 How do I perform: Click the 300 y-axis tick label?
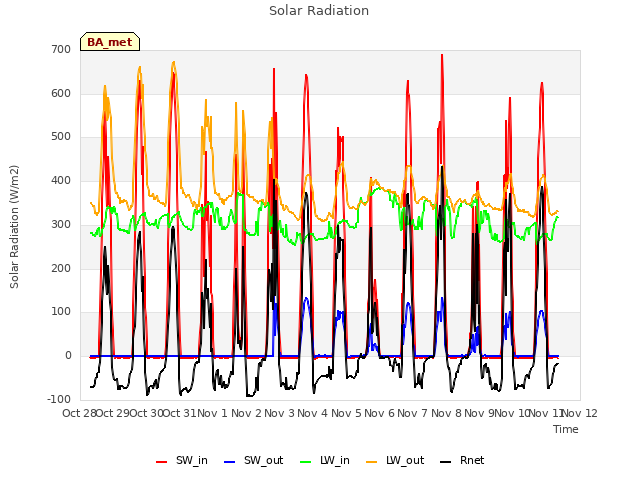click(x=61, y=224)
